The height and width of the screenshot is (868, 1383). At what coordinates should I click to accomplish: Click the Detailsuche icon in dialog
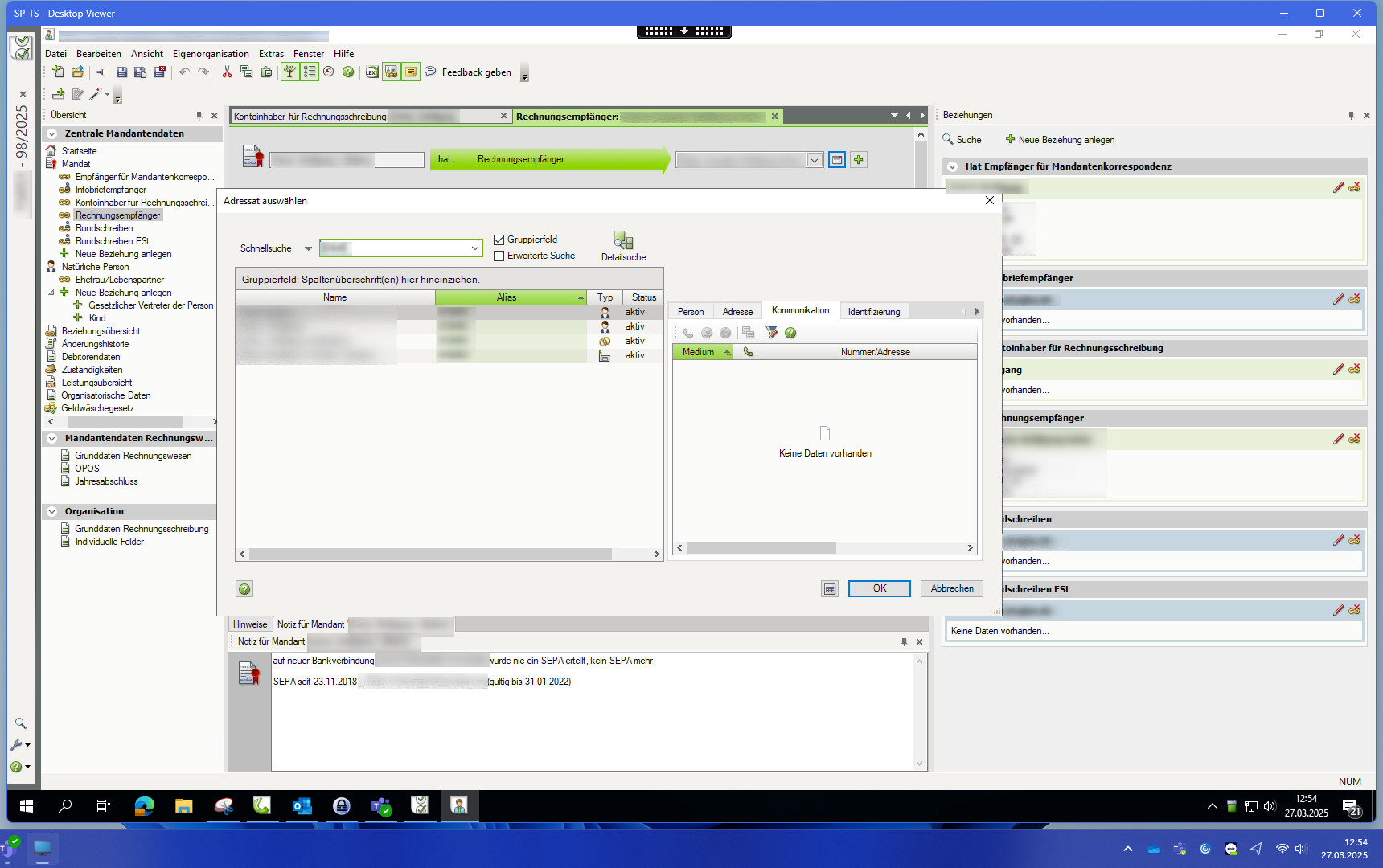[x=623, y=240]
